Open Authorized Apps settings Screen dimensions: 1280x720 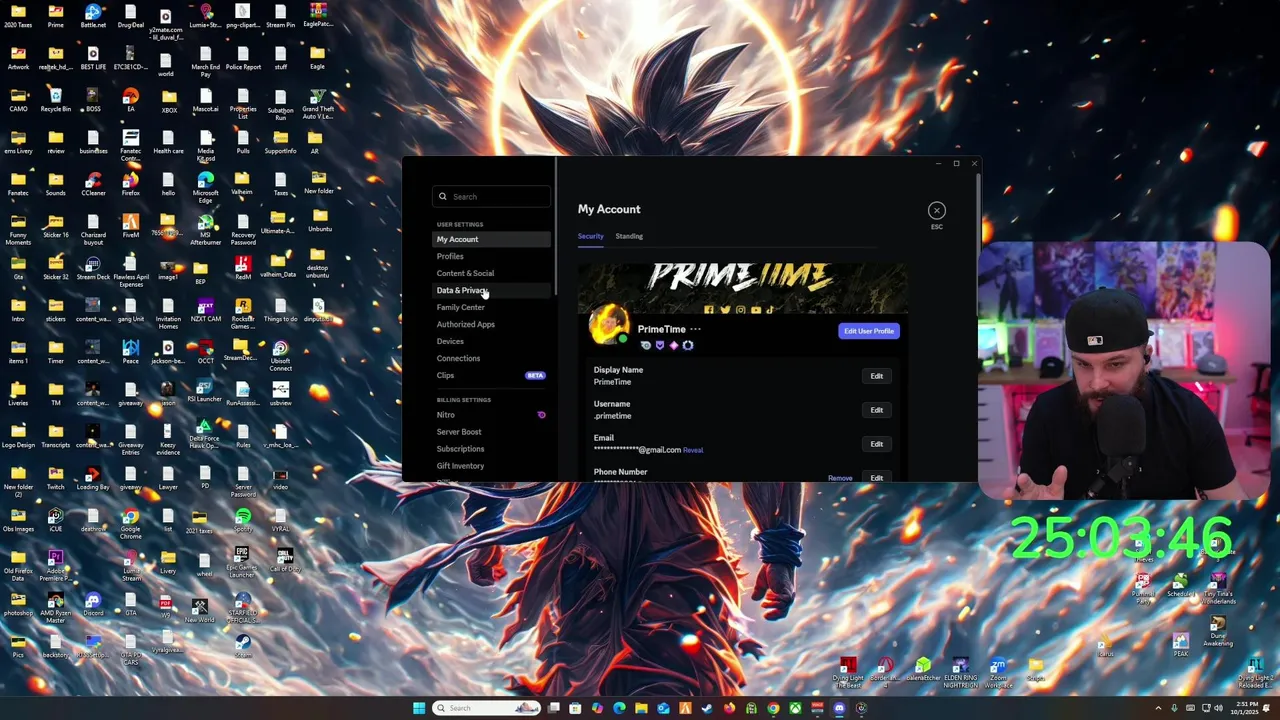tap(491, 324)
